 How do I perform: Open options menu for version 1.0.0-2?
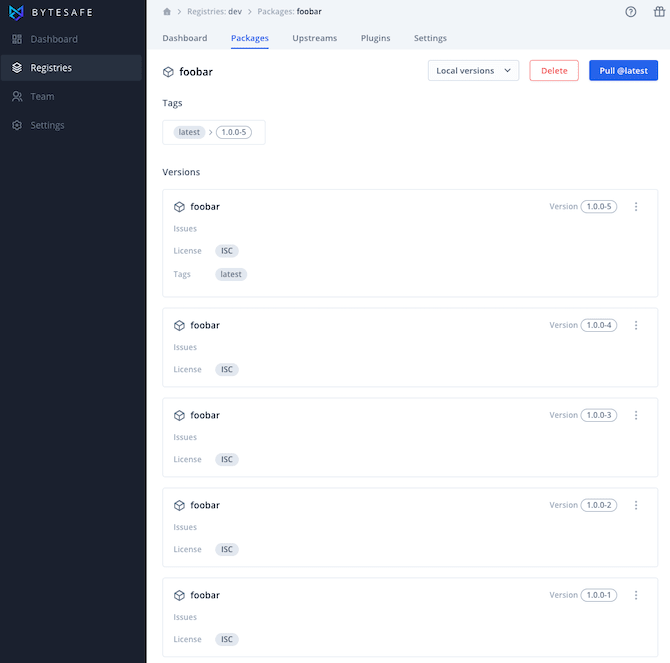click(x=636, y=505)
